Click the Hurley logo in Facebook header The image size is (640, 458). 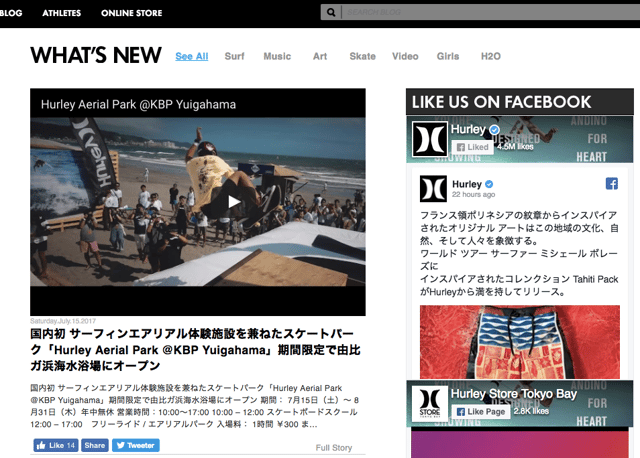click(x=430, y=139)
